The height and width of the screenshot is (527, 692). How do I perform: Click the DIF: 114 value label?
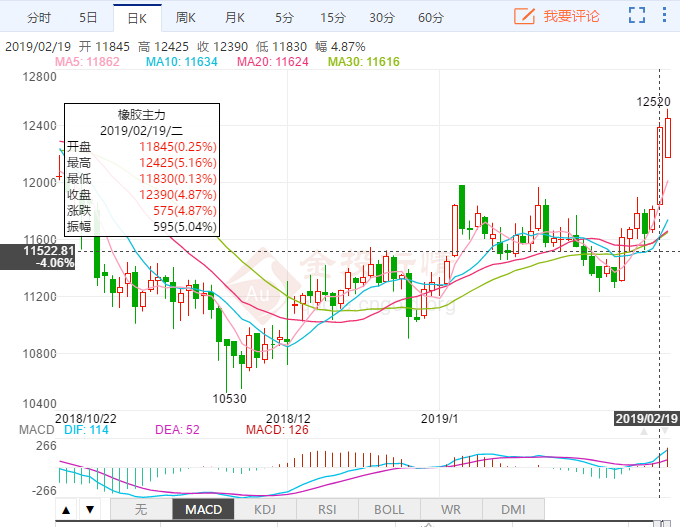[x=86, y=430]
